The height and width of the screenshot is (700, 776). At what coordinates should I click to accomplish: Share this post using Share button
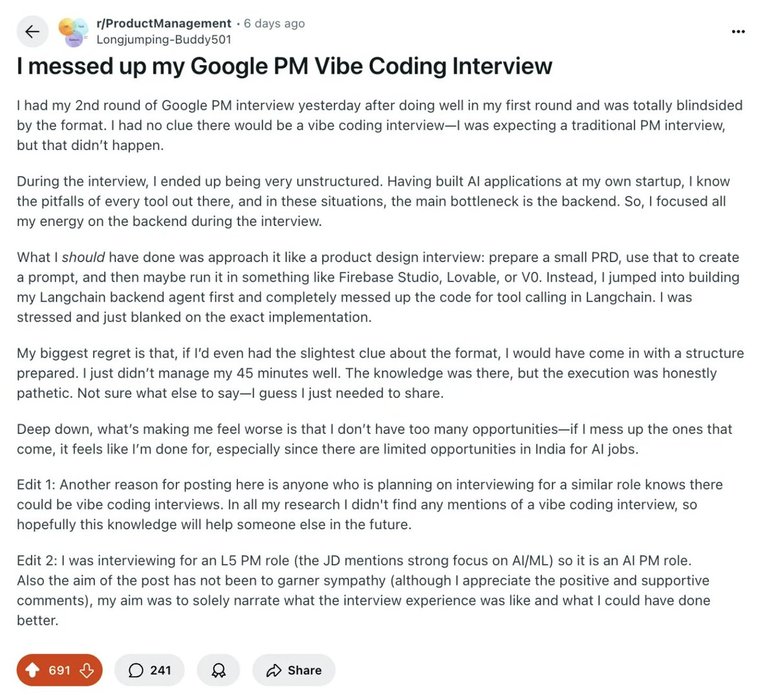(x=293, y=670)
